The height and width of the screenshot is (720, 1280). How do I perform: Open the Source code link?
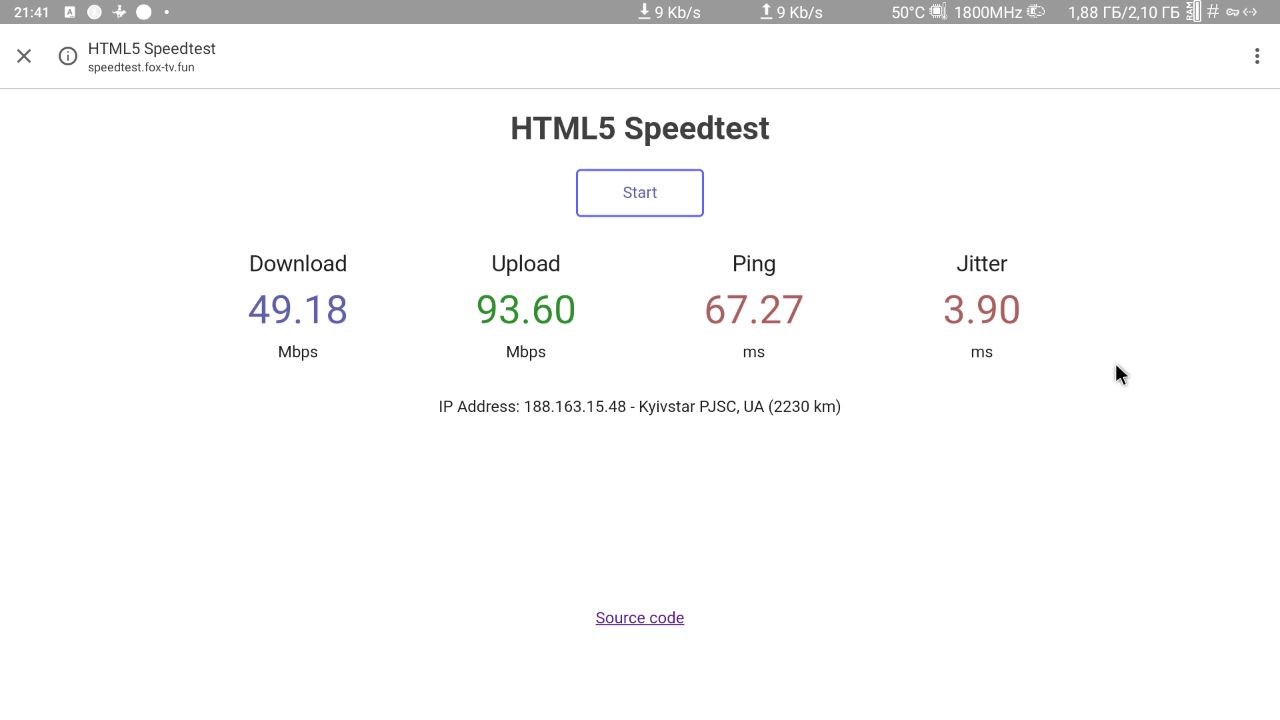pyautogui.click(x=640, y=618)
